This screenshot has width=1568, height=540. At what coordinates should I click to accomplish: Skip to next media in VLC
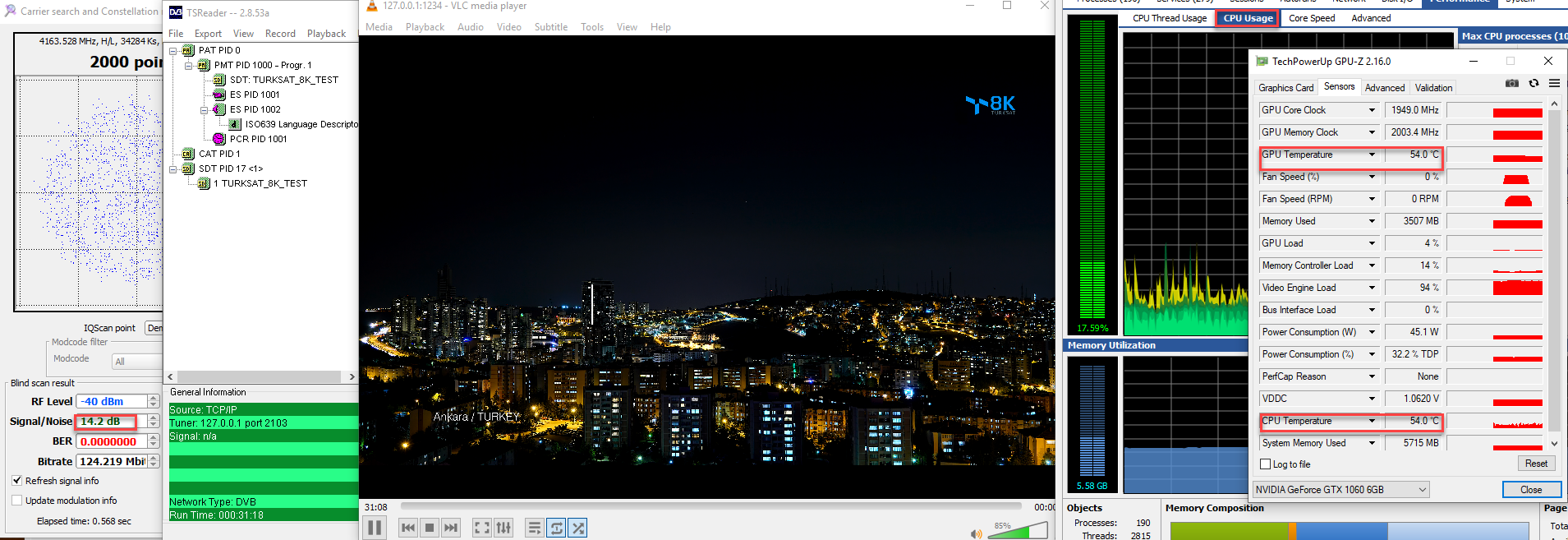coord(451,528)
